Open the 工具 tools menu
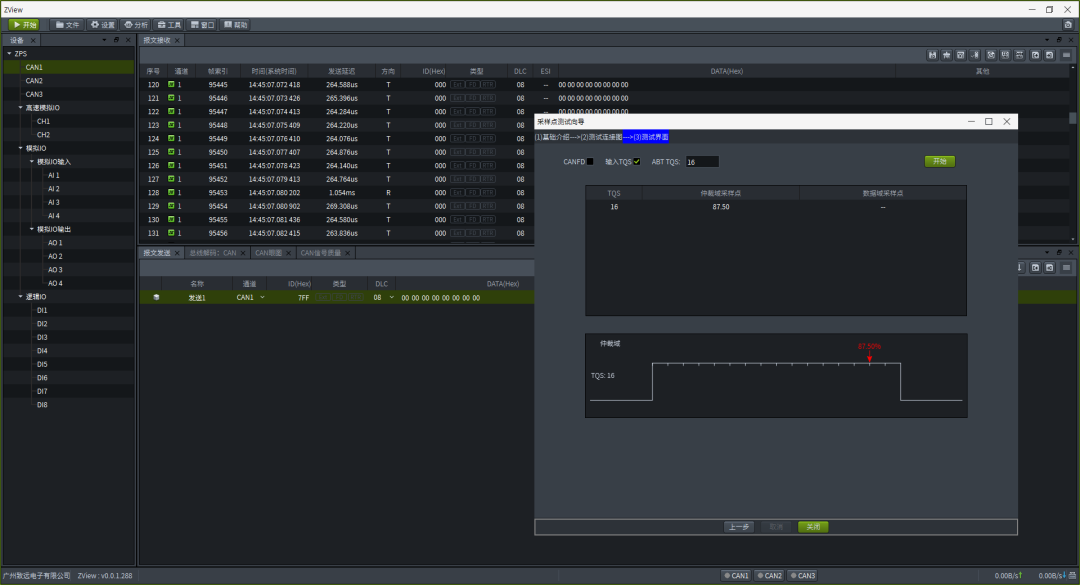The image size is (1080, 585). point(169,24)
